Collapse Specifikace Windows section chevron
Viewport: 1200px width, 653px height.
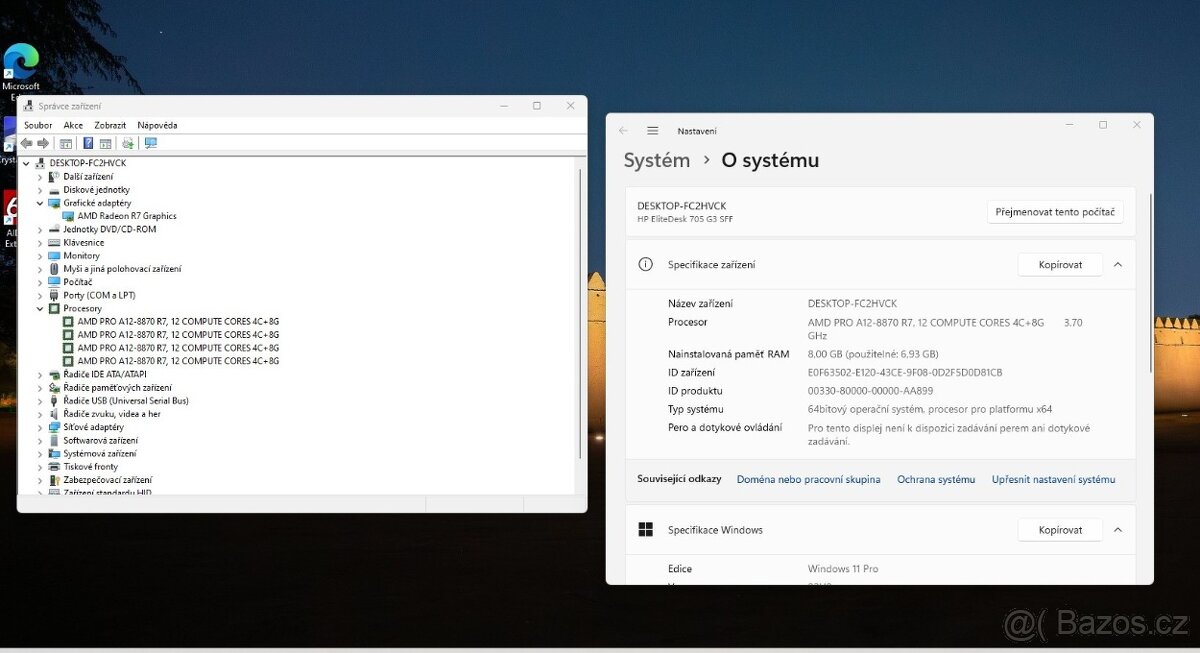[x=1118, y=530]
